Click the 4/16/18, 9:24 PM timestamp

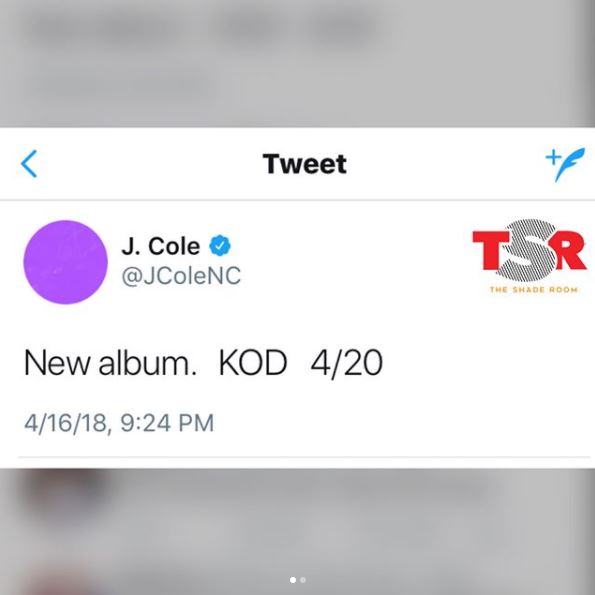(x=119, y=423)
